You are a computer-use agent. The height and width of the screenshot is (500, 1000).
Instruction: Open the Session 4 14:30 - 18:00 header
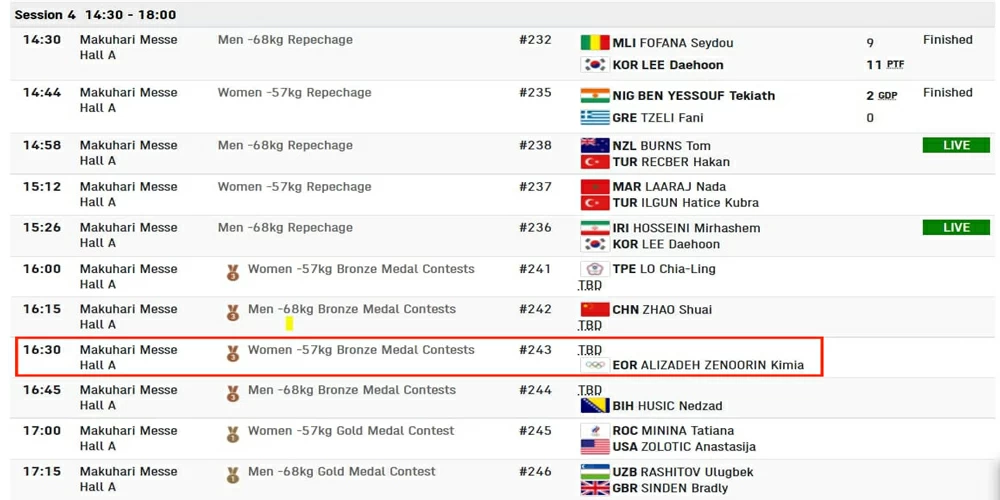(x=95, y=15)
